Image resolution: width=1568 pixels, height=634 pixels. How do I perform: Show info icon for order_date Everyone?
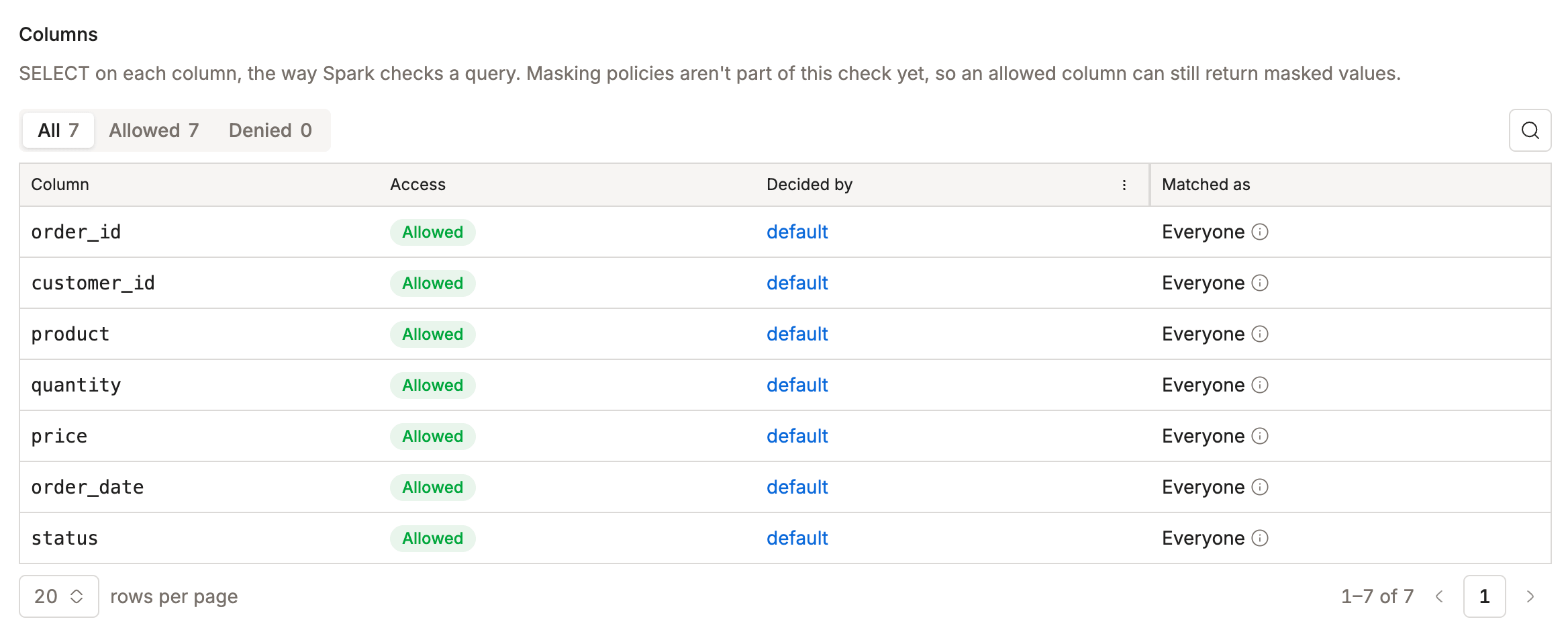click(x=1260, y=487)
